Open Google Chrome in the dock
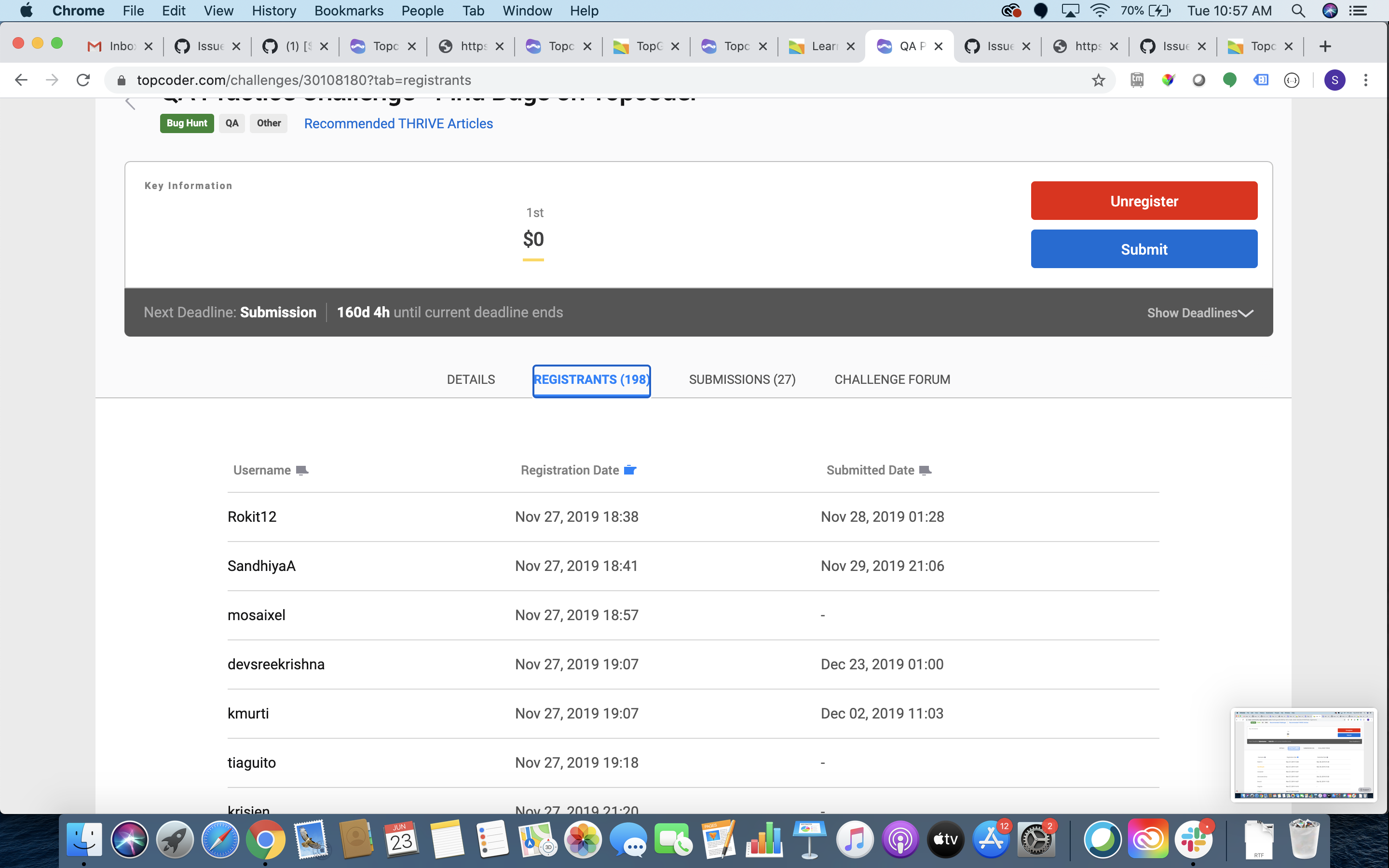 (265, 840)
